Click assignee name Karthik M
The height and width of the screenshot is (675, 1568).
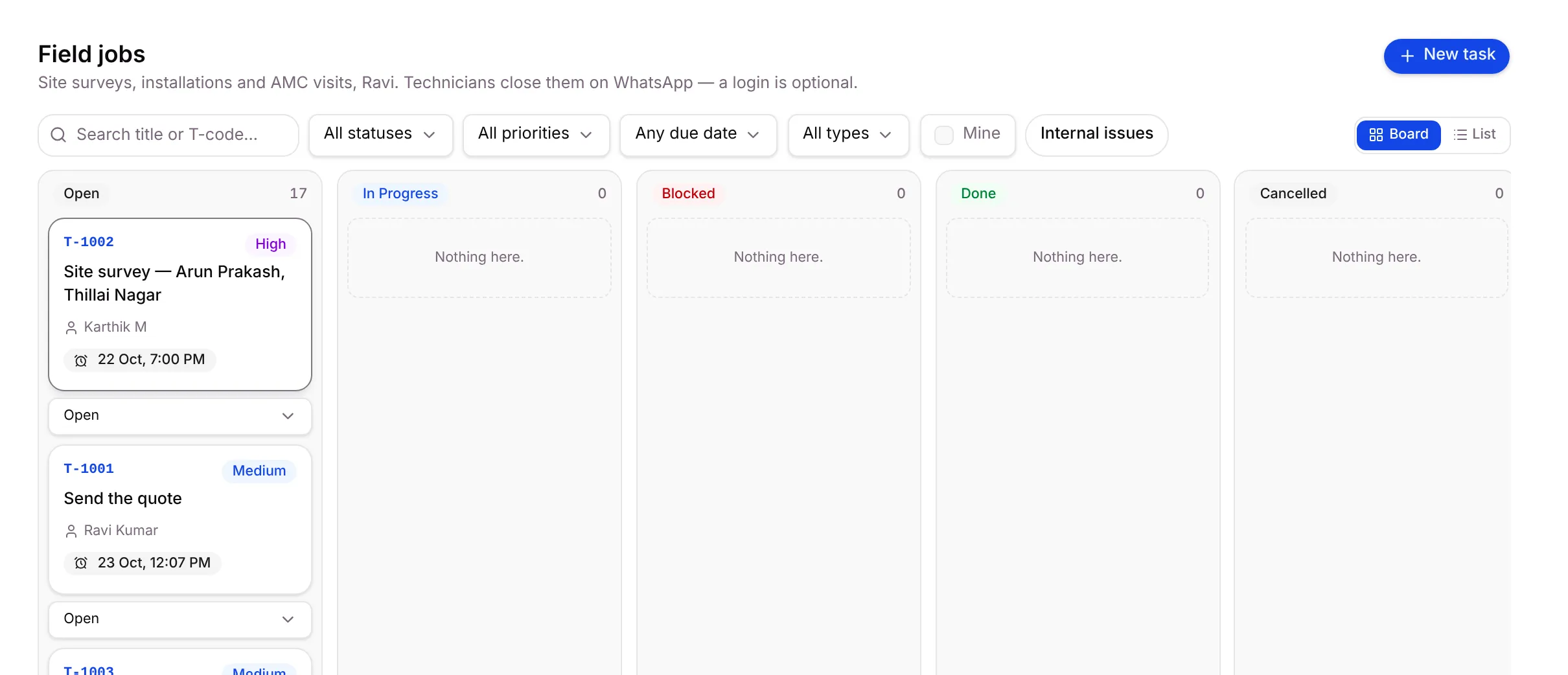coord(115,327)
